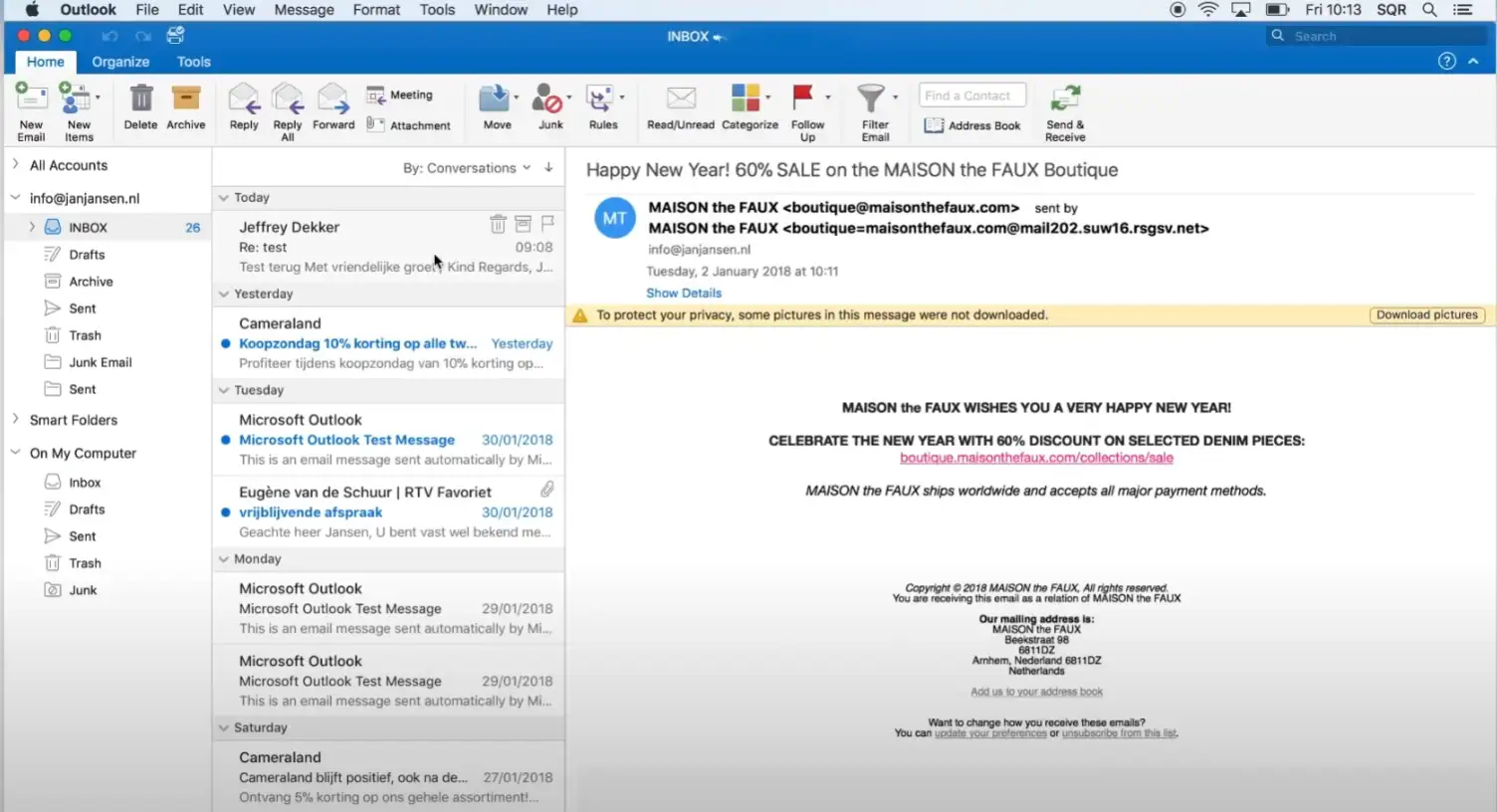Click the Show Details link

click(x=684, y=294)
